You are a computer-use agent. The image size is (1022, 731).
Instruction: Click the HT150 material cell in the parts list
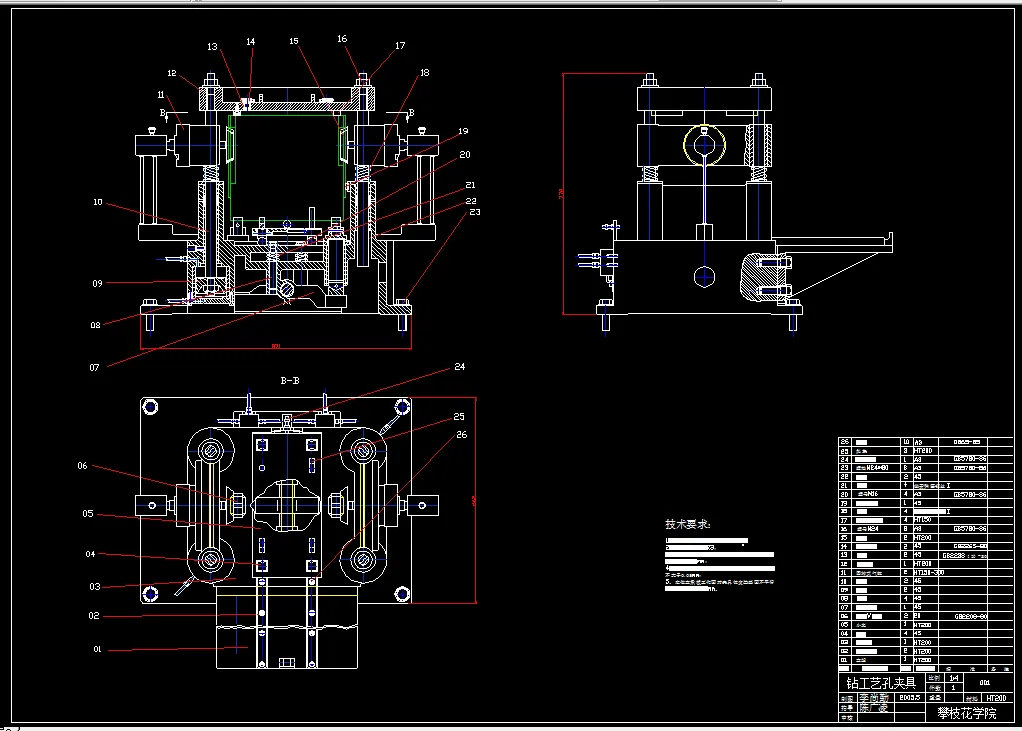click(x=924, y=520)
